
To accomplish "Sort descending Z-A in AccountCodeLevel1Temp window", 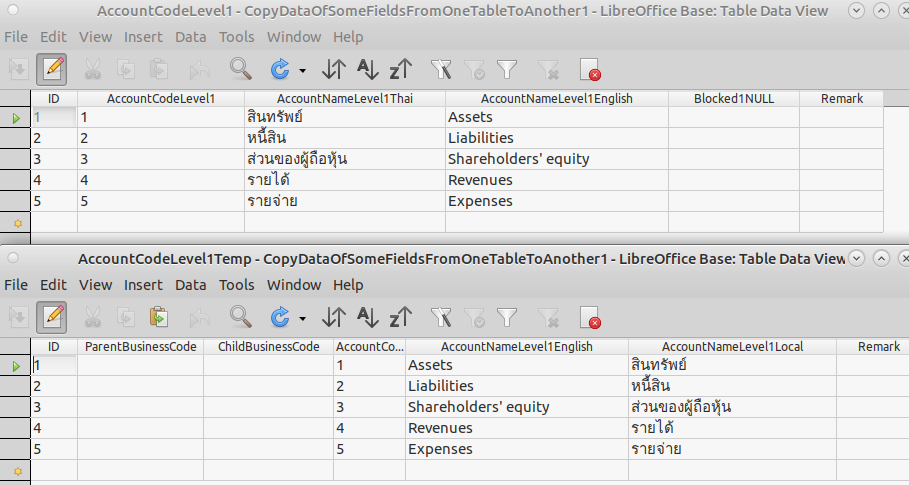I will (401, 318).
